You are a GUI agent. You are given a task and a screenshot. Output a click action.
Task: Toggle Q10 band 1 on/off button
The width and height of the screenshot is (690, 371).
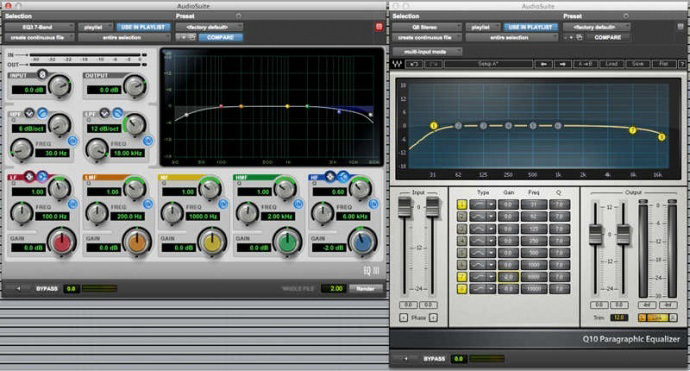[462, 204]
